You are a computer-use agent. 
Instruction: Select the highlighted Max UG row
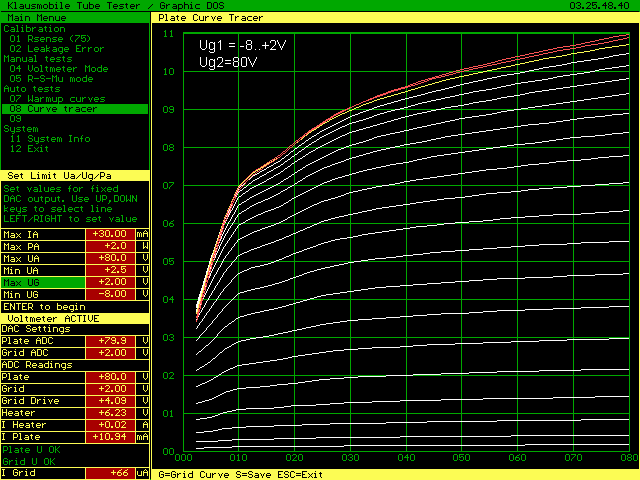(x=70, y=282)
